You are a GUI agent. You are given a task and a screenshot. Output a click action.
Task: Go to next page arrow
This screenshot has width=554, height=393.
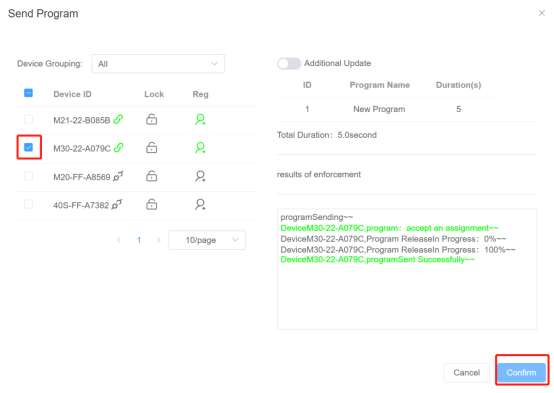(159, 240)
